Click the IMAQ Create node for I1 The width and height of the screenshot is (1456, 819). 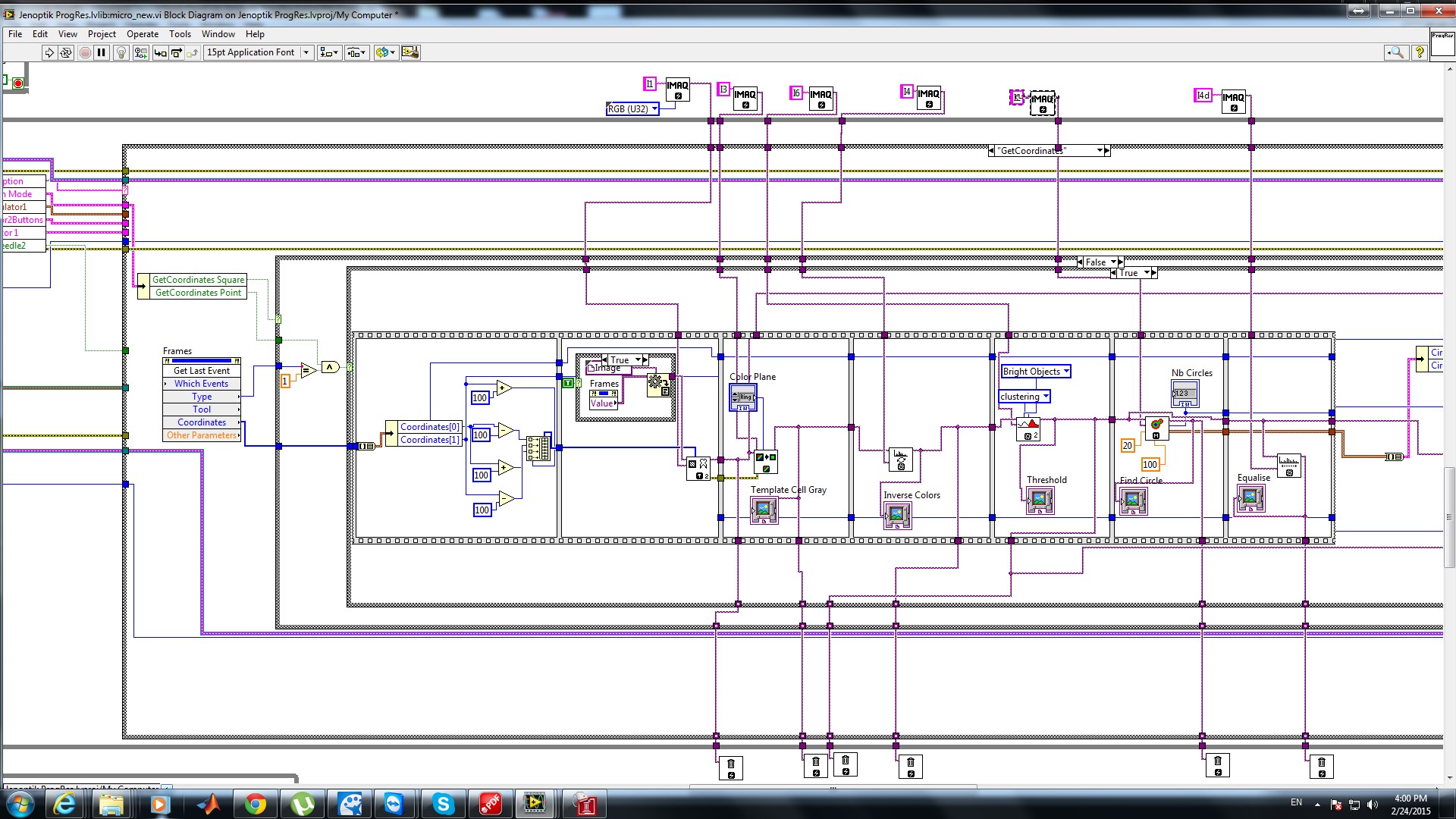click(x=677, y=90)
